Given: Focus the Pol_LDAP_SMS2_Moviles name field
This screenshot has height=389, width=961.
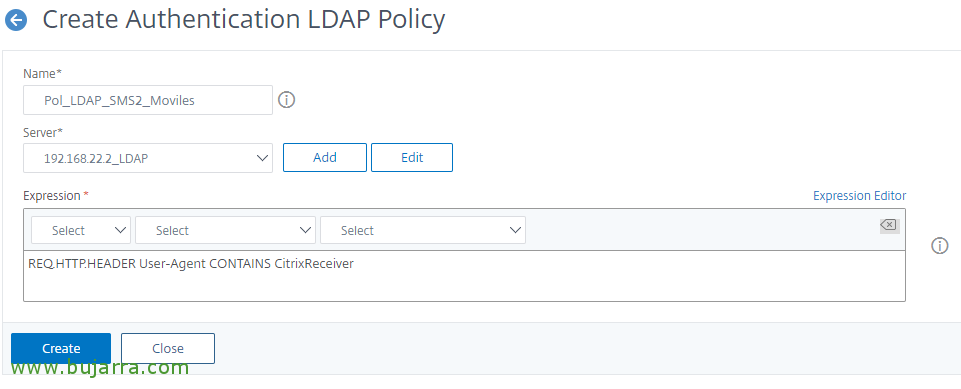Looking at the screenshot, I should coord(148,100).
